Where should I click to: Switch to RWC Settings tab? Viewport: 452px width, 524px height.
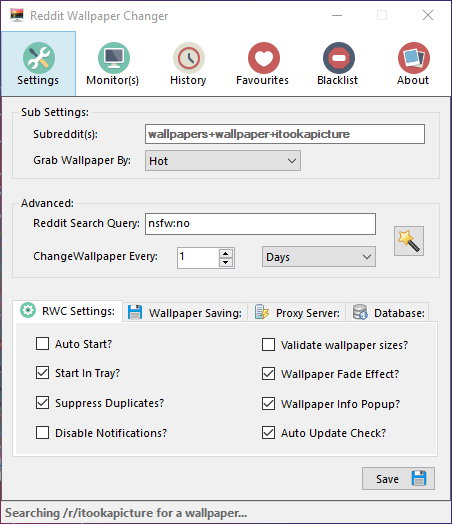68,311
